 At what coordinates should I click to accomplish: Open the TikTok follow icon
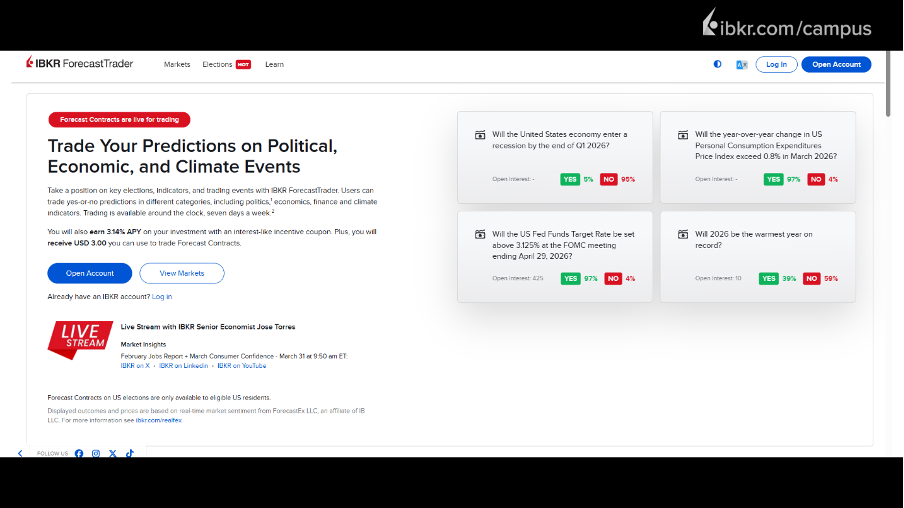(130, 453)
